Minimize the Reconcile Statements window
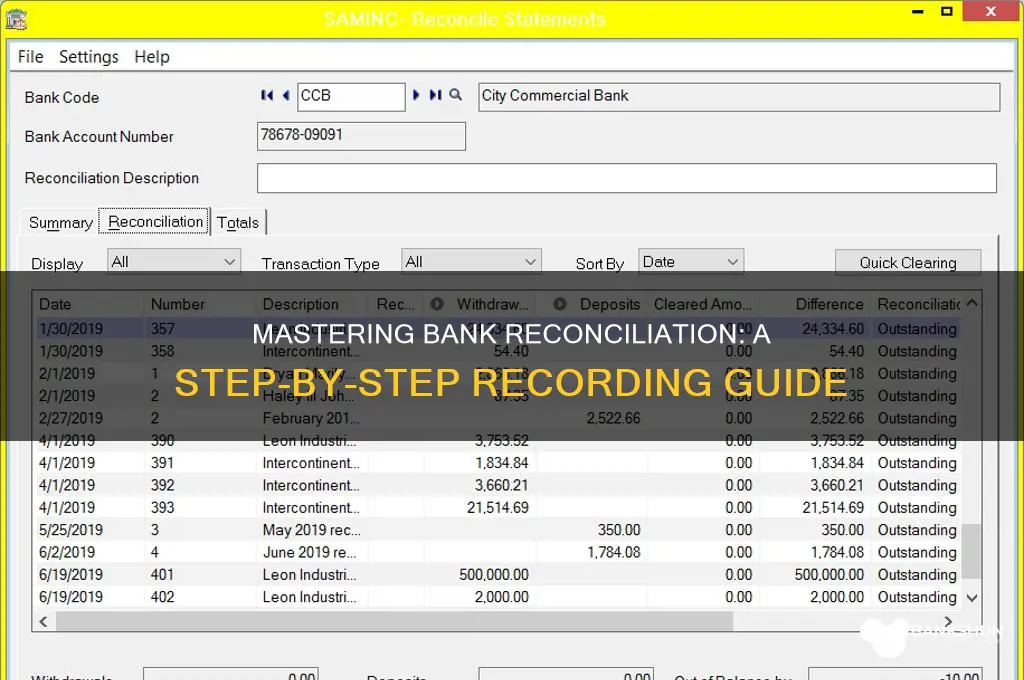Viewport: 1024px width, 680px height. (x=918, y=12)
